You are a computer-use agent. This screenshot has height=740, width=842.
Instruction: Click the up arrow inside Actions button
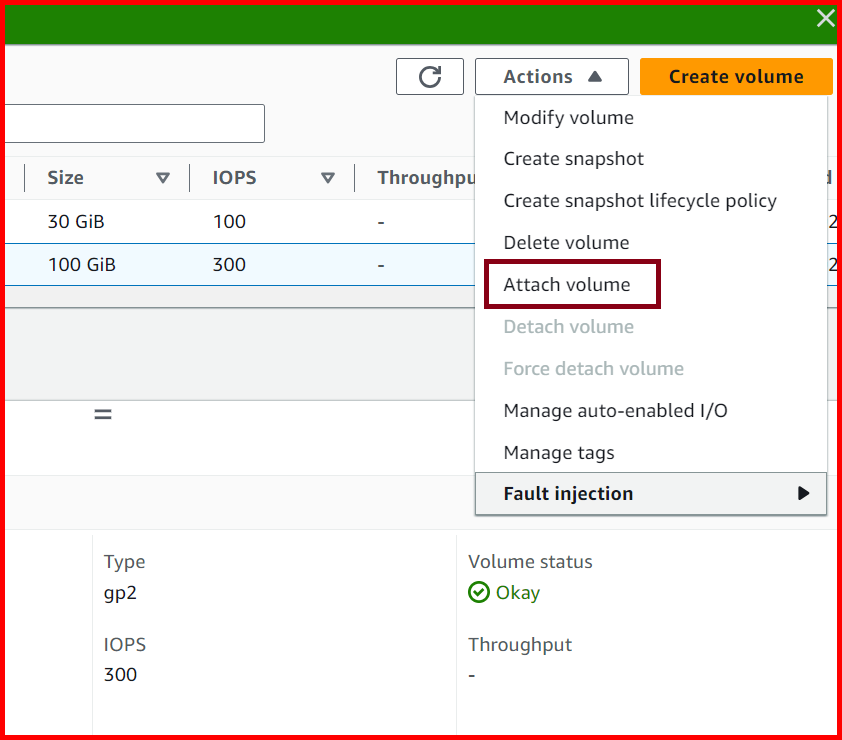[594, 76]
